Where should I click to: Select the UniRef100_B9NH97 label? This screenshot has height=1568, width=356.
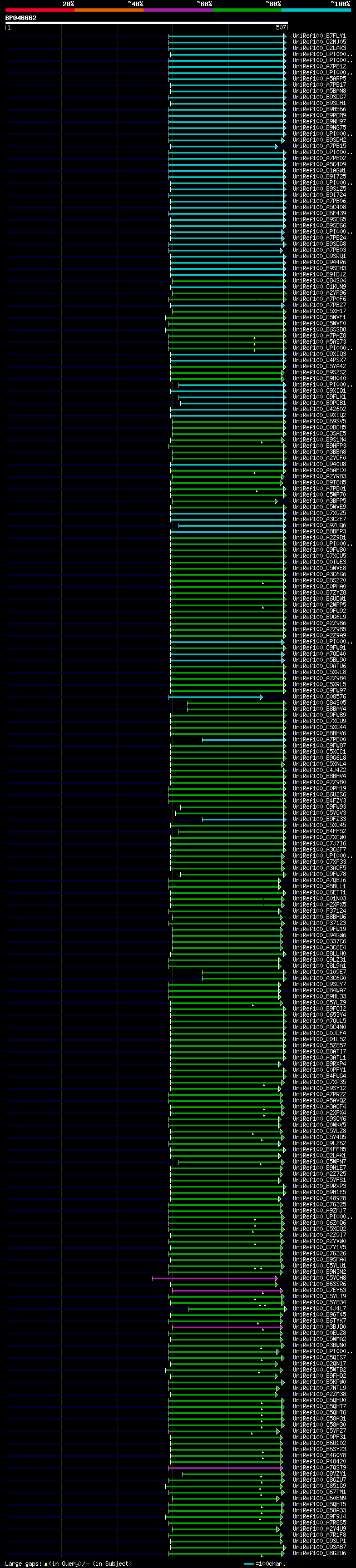[319, 121]
